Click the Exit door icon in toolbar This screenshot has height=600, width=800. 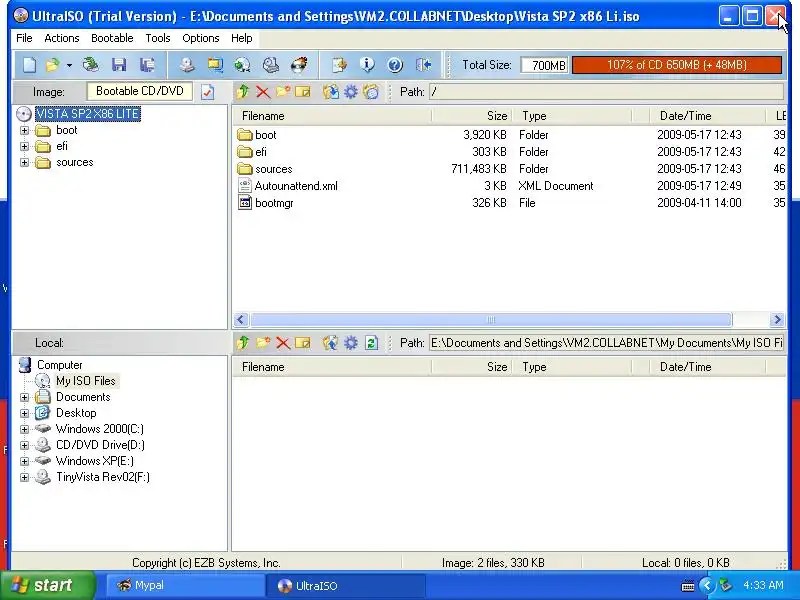pyautogui.click(x=423, y=65)
